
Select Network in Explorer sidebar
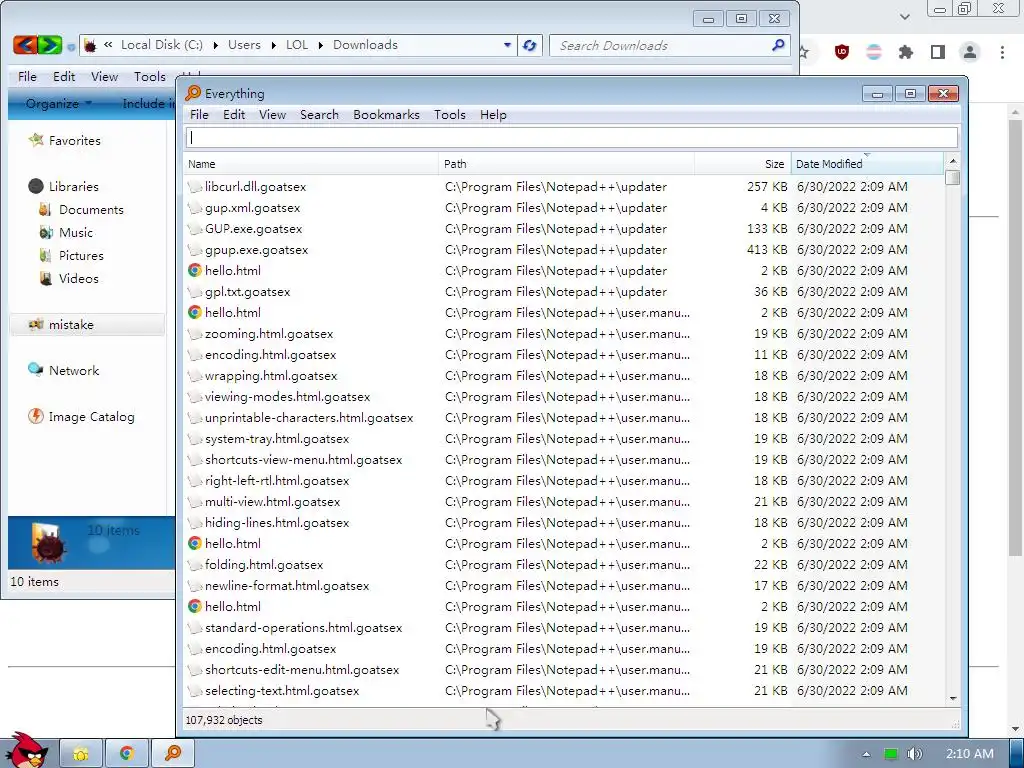64,370
